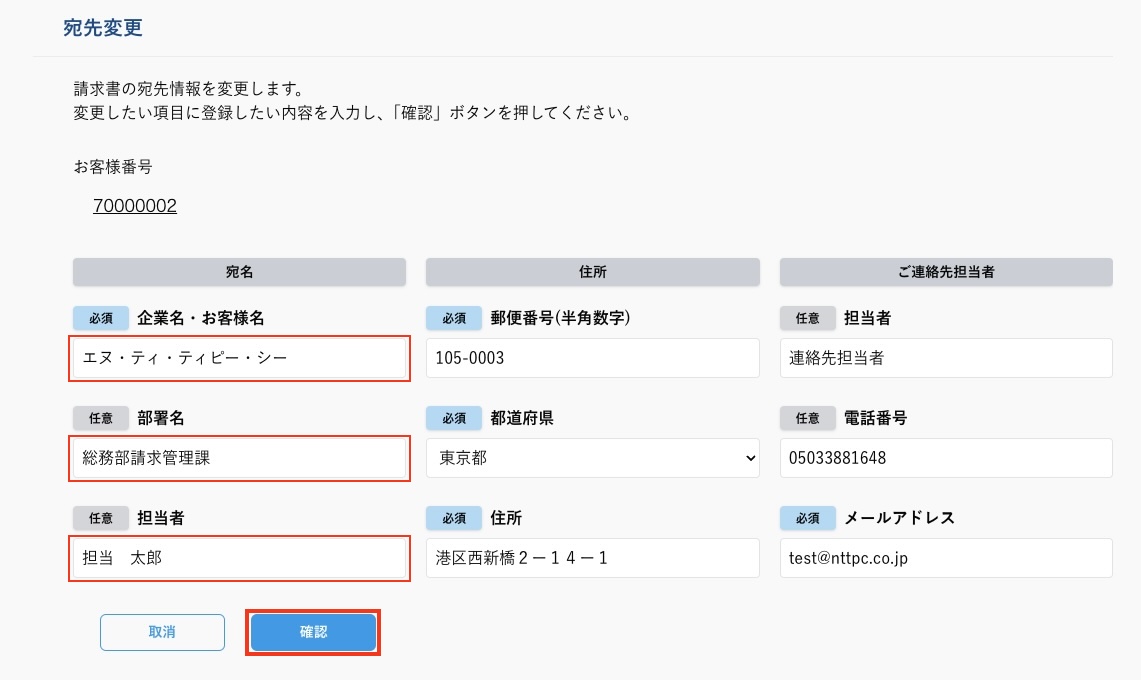Click the 必須 badge beside メールアドレス

click(807, 518)
